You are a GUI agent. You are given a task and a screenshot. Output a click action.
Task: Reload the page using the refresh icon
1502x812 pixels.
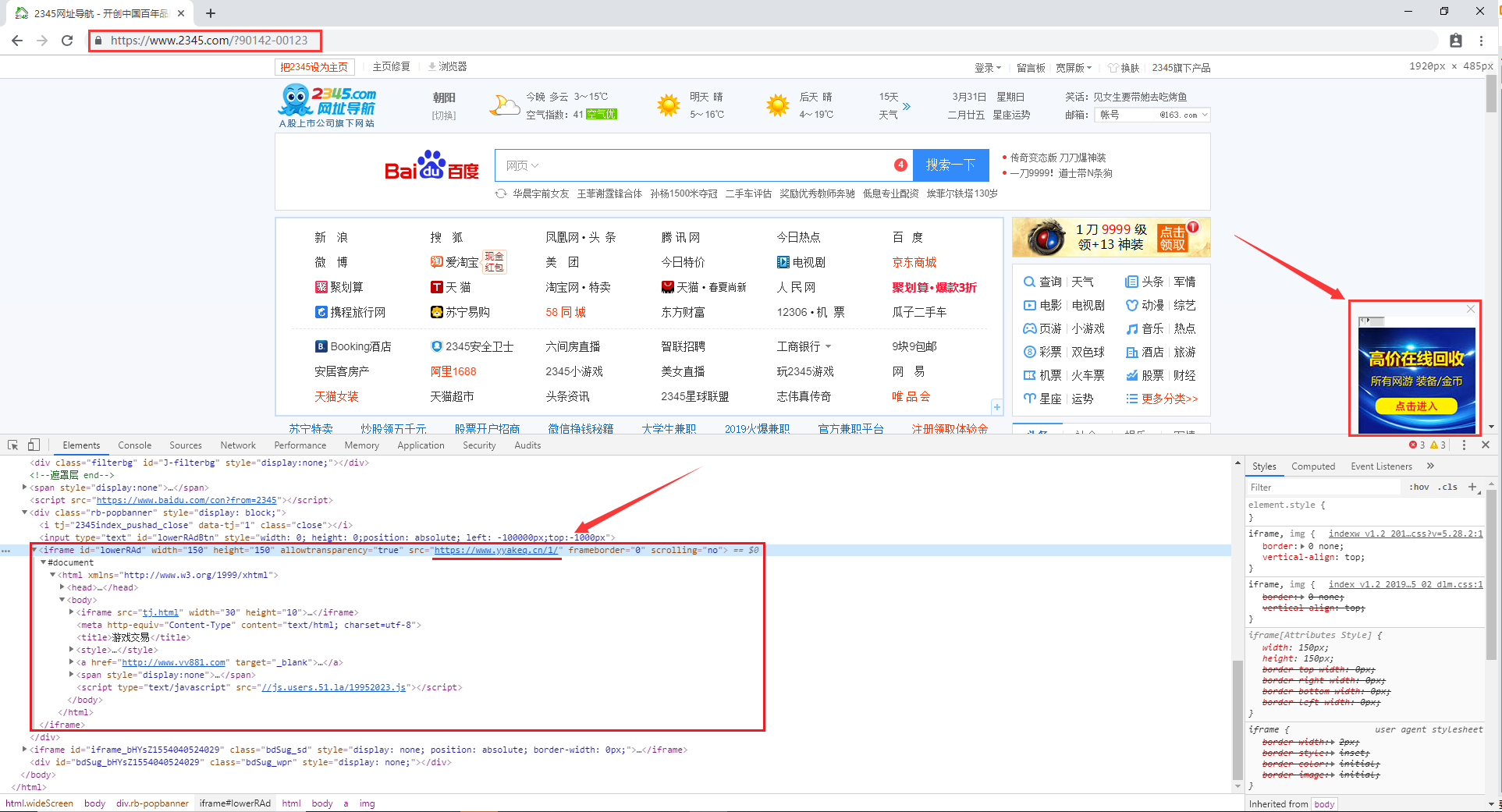pyautogui.click(x=67, y=41)
